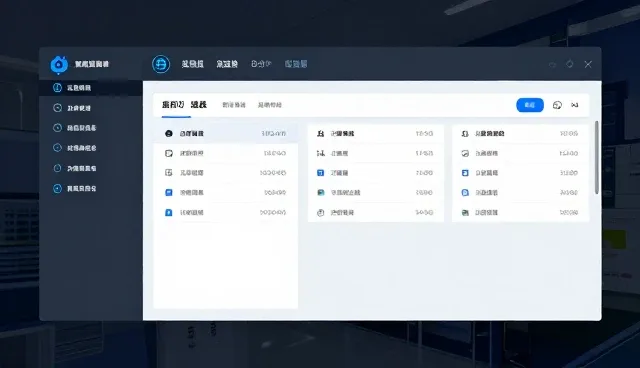
Task: Close the window with the X button
Action: coord(588,64)
